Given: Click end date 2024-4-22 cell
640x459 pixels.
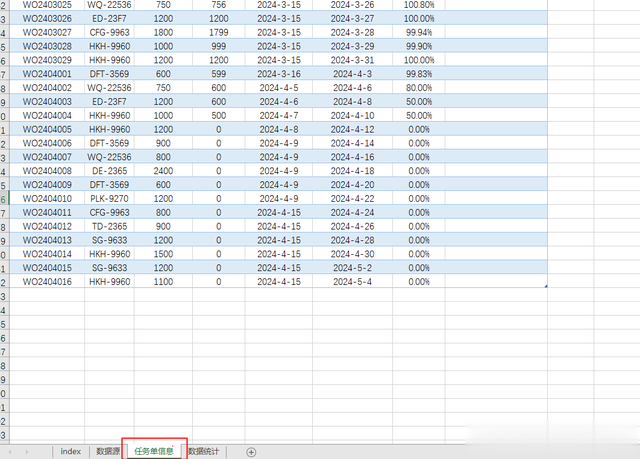Looking at the screenshot, I should click(352, 199).
